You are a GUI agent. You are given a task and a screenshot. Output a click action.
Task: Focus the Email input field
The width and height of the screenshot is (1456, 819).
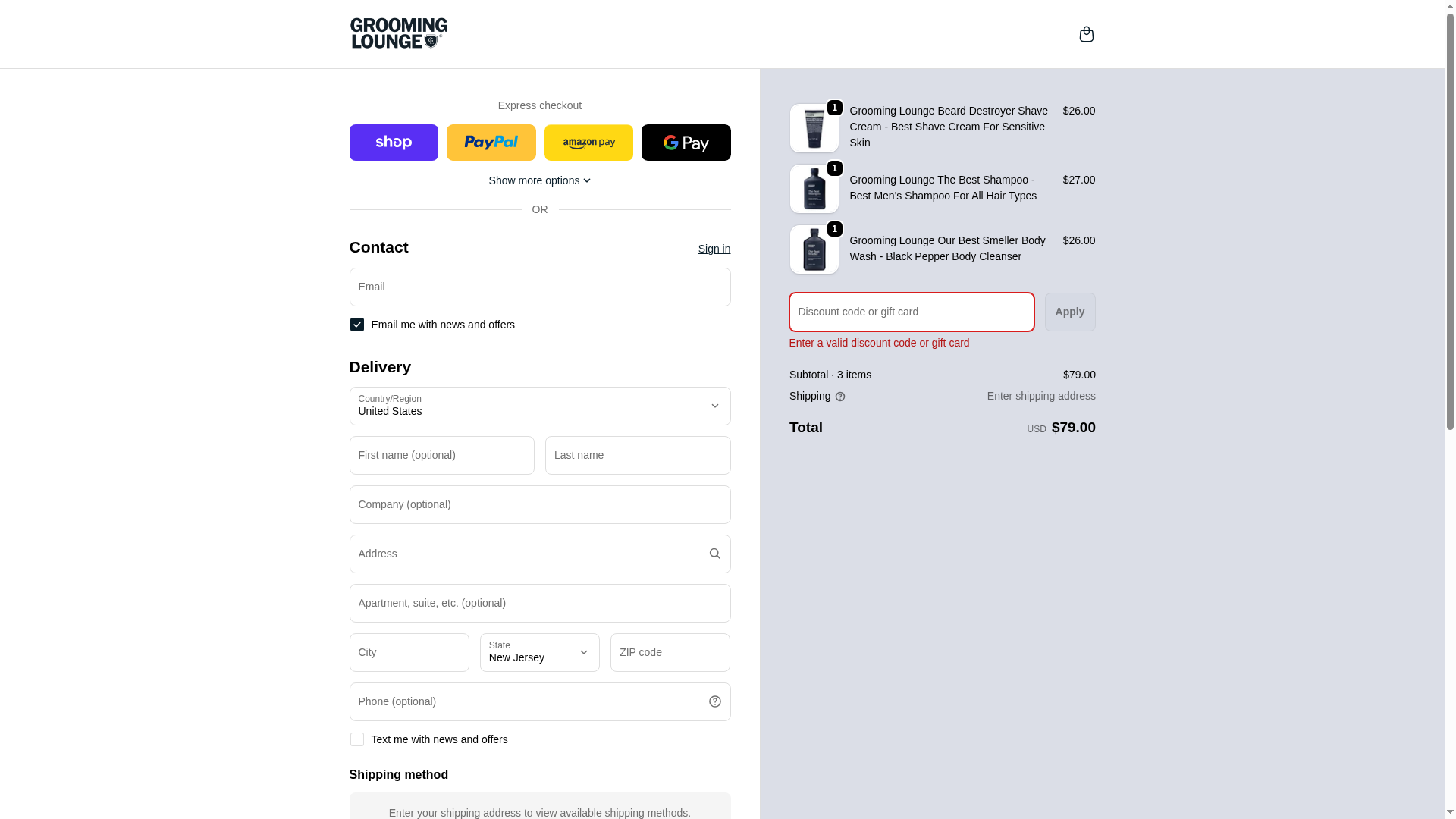coord(539,287)
